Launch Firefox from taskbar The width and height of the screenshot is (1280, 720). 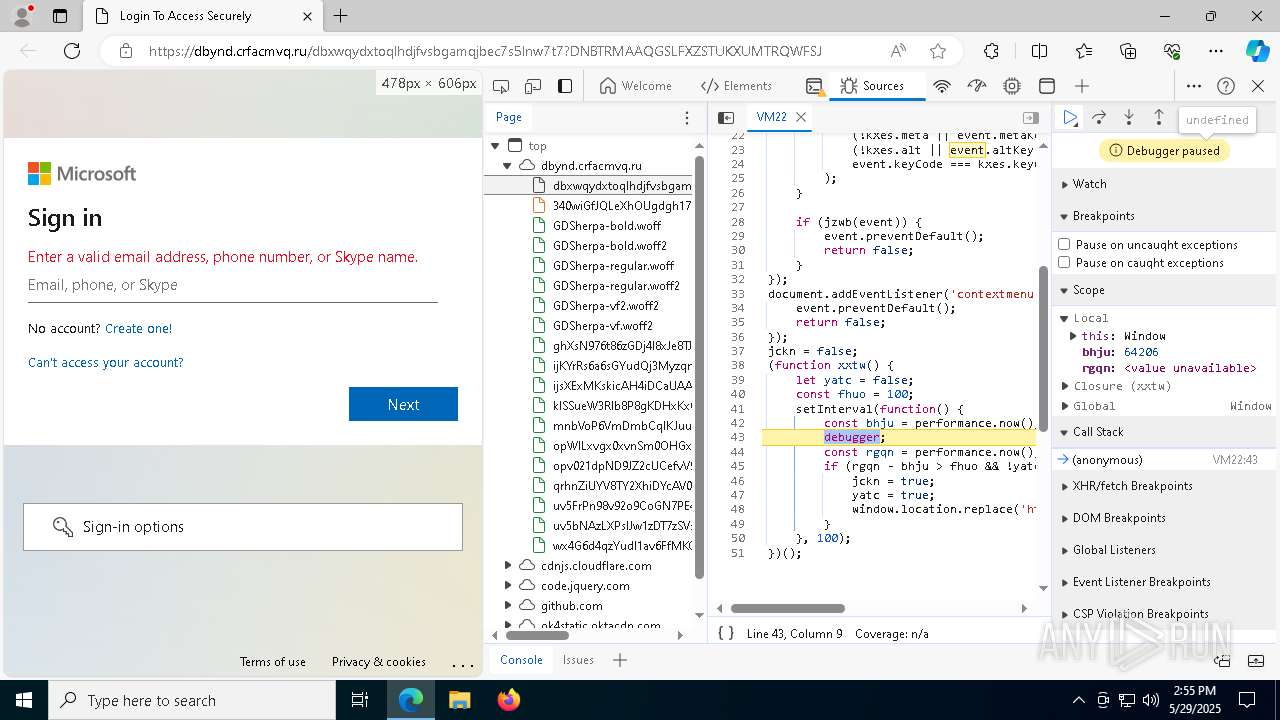click(508, 700)
